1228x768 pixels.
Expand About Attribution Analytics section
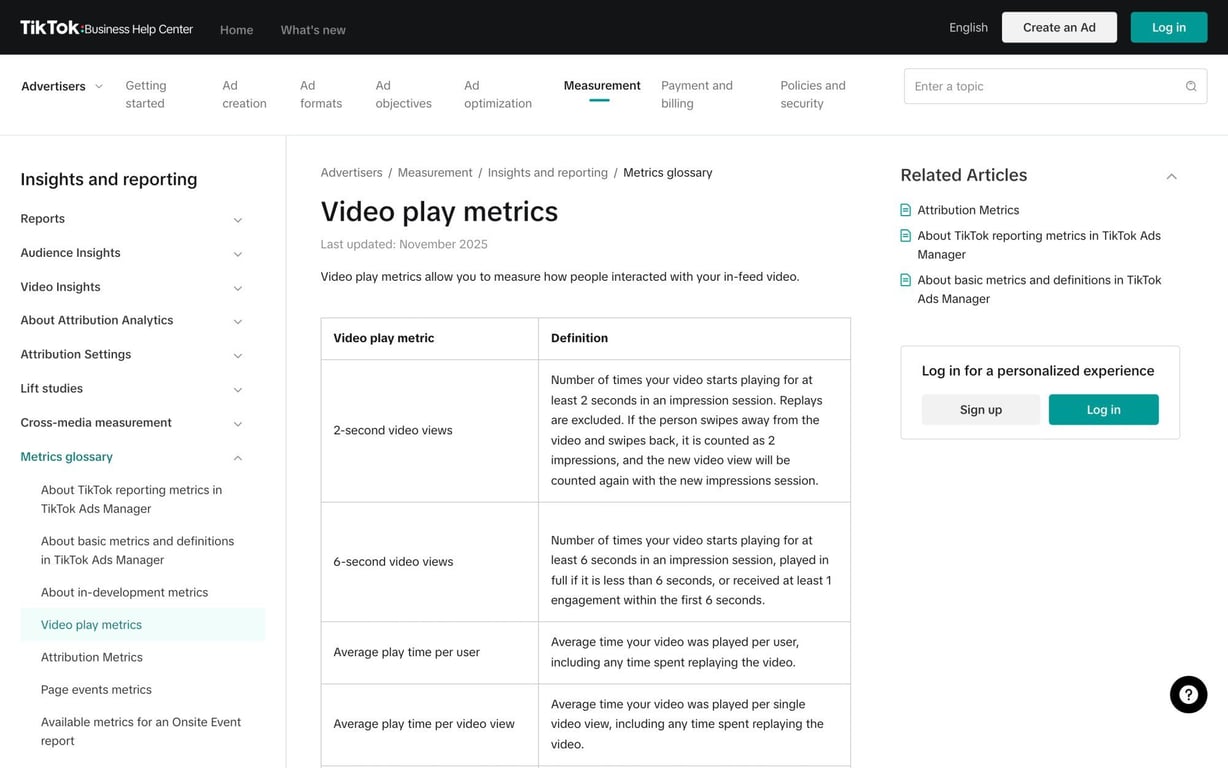point(237,321)
